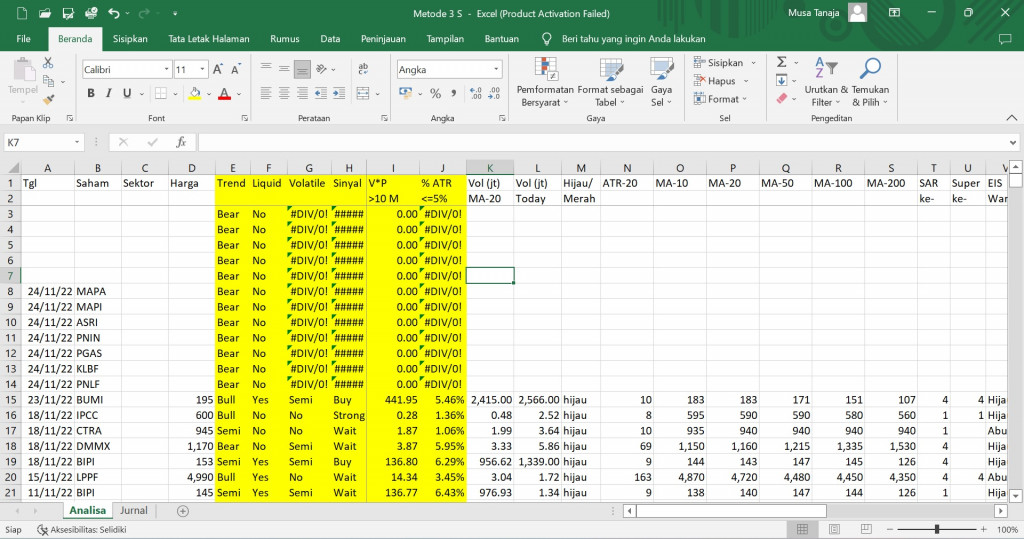Open Pemformatan Bersyarat conditional formatting
This screenshot has width=1024, height=539.
pos(545,82)
